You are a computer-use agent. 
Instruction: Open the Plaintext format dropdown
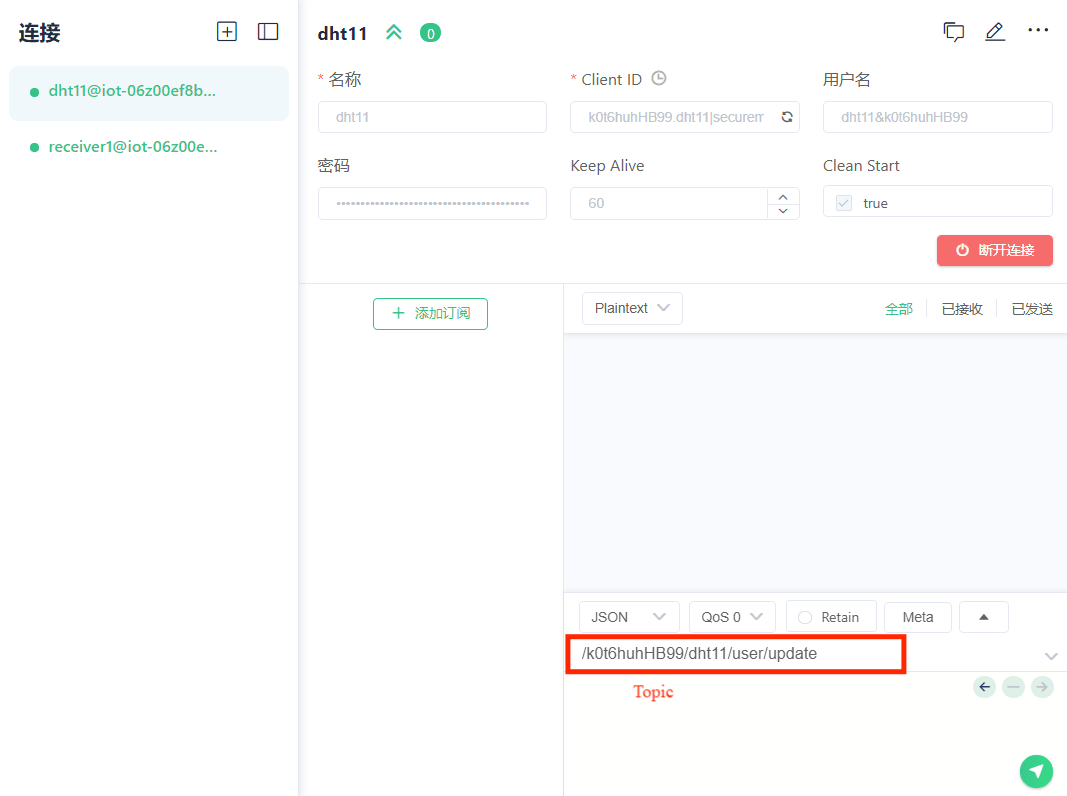[x=632, y=308]
